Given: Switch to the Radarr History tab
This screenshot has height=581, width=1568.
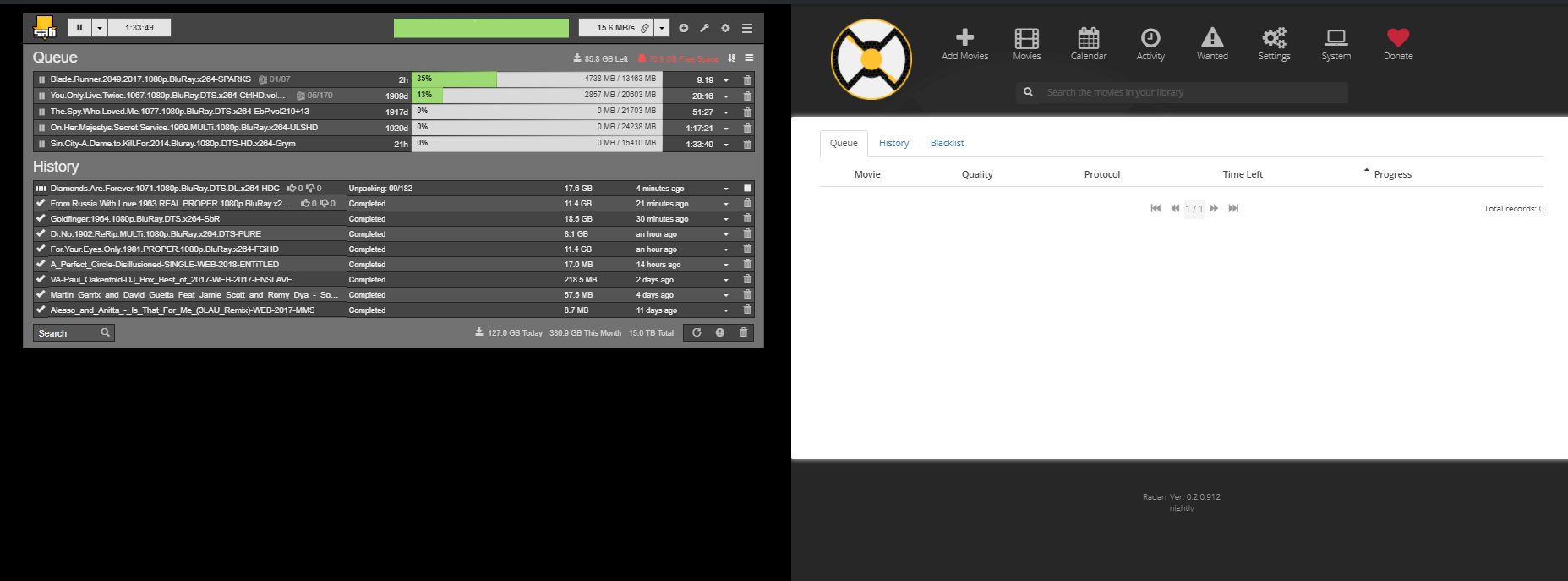Looking at the screenshot, I should click(893, 143).
